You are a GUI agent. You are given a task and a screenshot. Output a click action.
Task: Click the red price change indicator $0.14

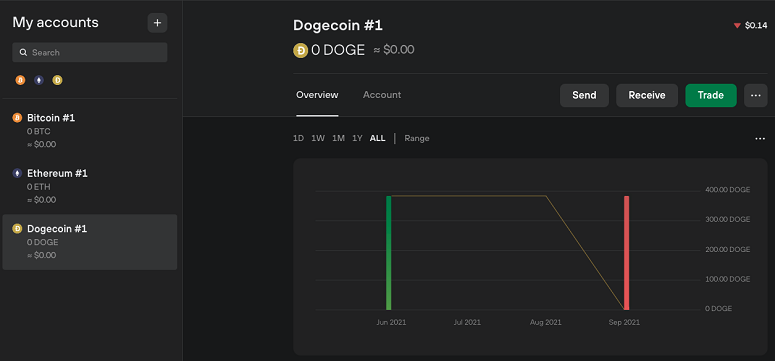coord(750,26)
